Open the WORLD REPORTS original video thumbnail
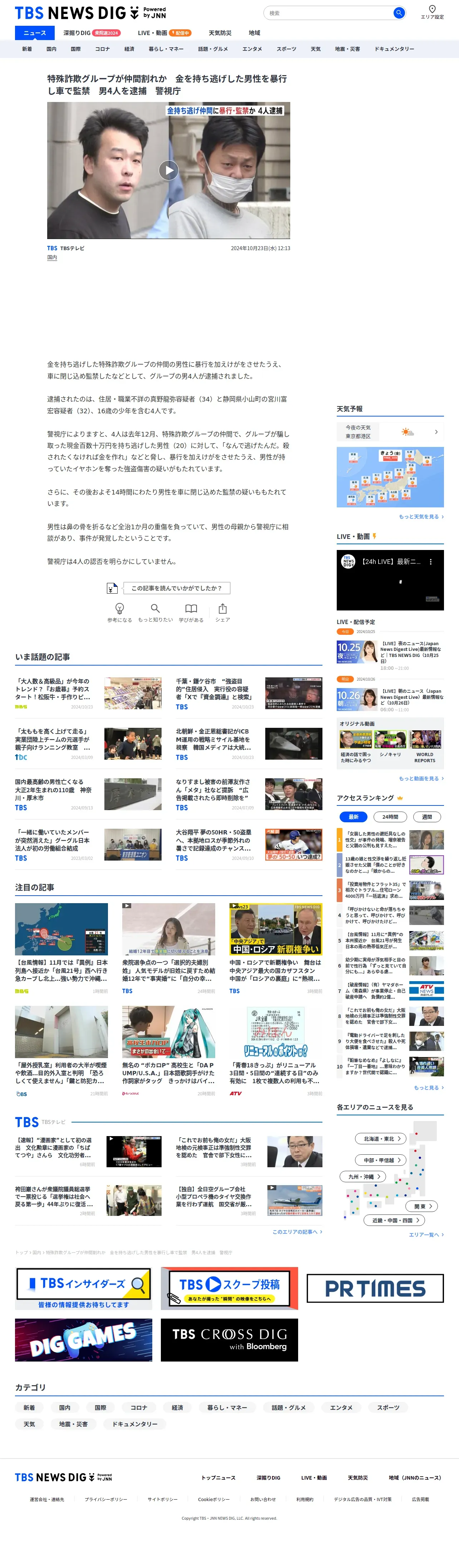Screen dimensions: 459x1568 425,739
